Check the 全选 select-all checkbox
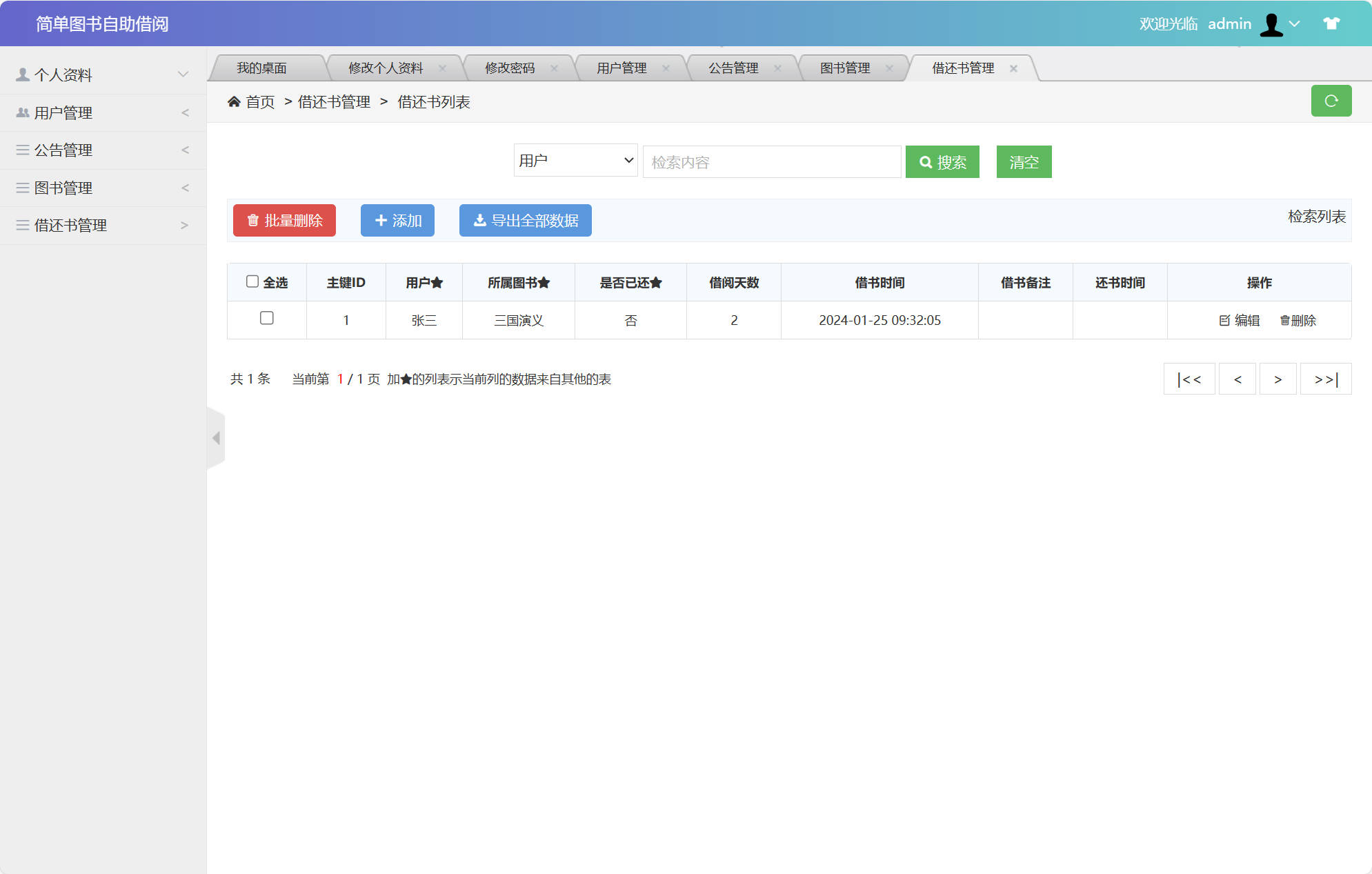Viewport: 1372px width, 874px height. tap(252, 280)
